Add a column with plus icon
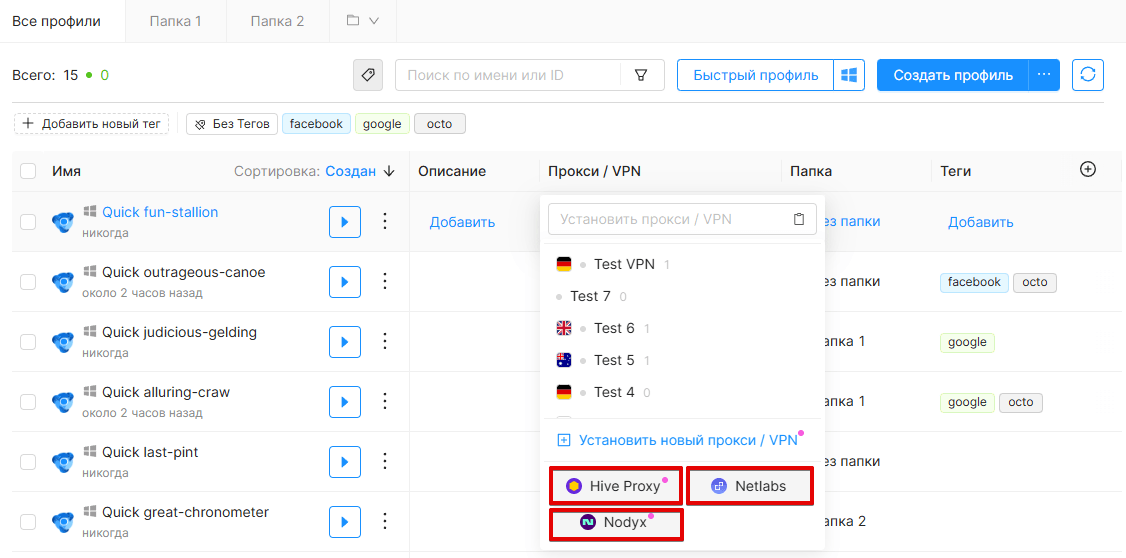 point(1088,169)
